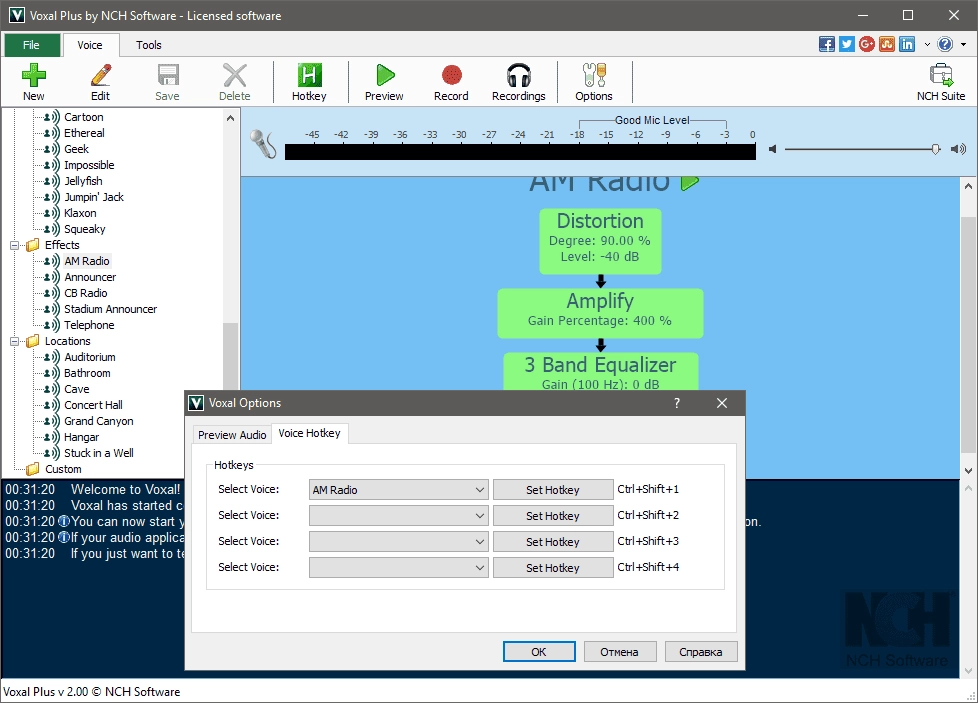Click the blue help question-mark icon
Viewport: 978px width, 703px height.
pos(946,44)
